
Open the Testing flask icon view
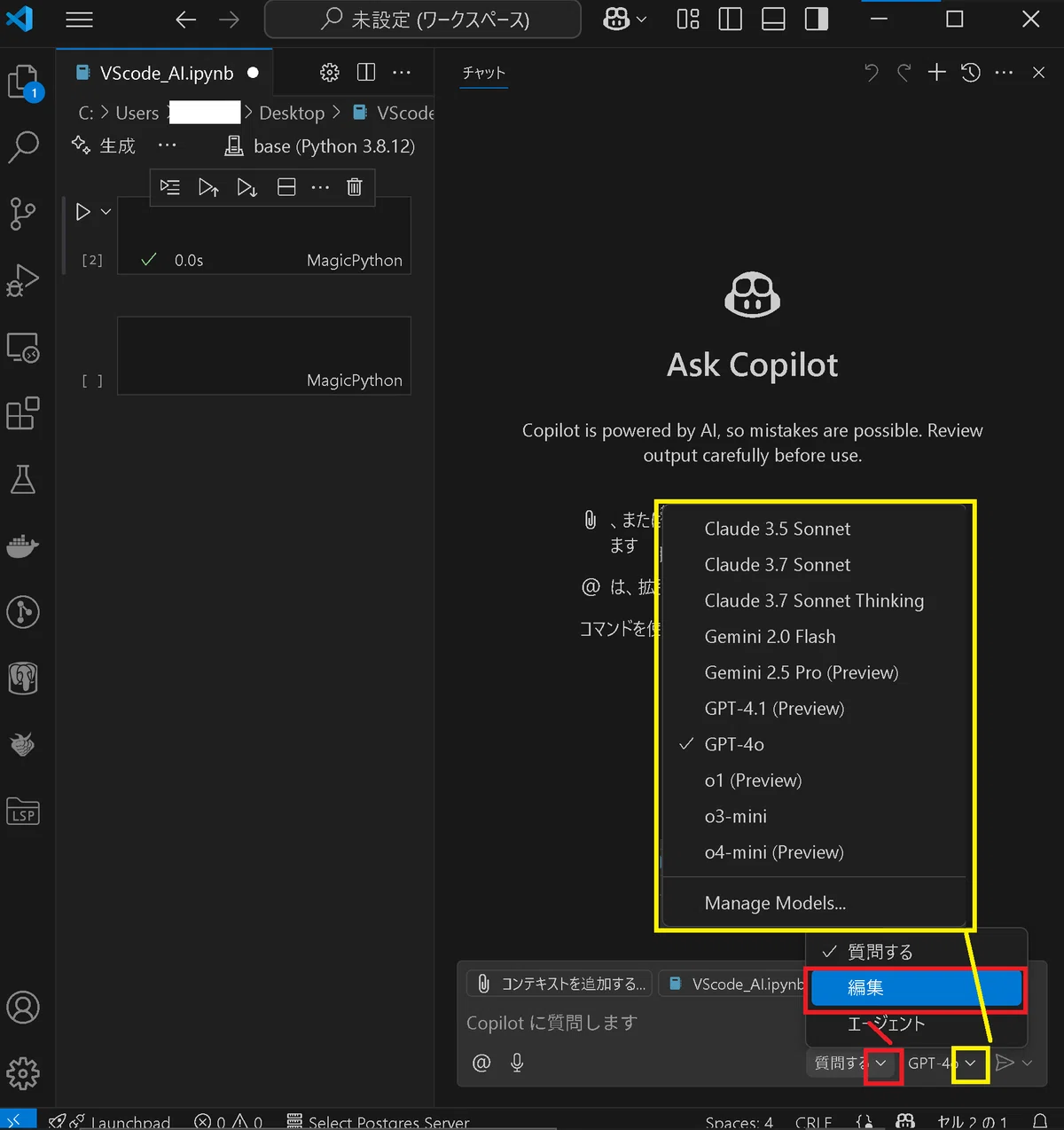pyautogui.click(x=23, y=480)
